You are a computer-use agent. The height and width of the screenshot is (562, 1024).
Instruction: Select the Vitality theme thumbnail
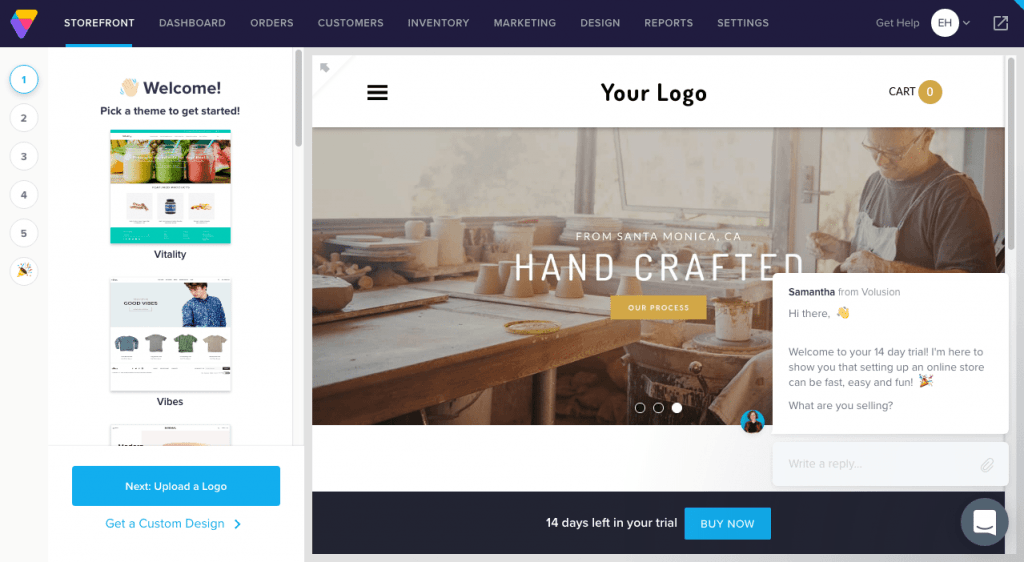[170, 187]
